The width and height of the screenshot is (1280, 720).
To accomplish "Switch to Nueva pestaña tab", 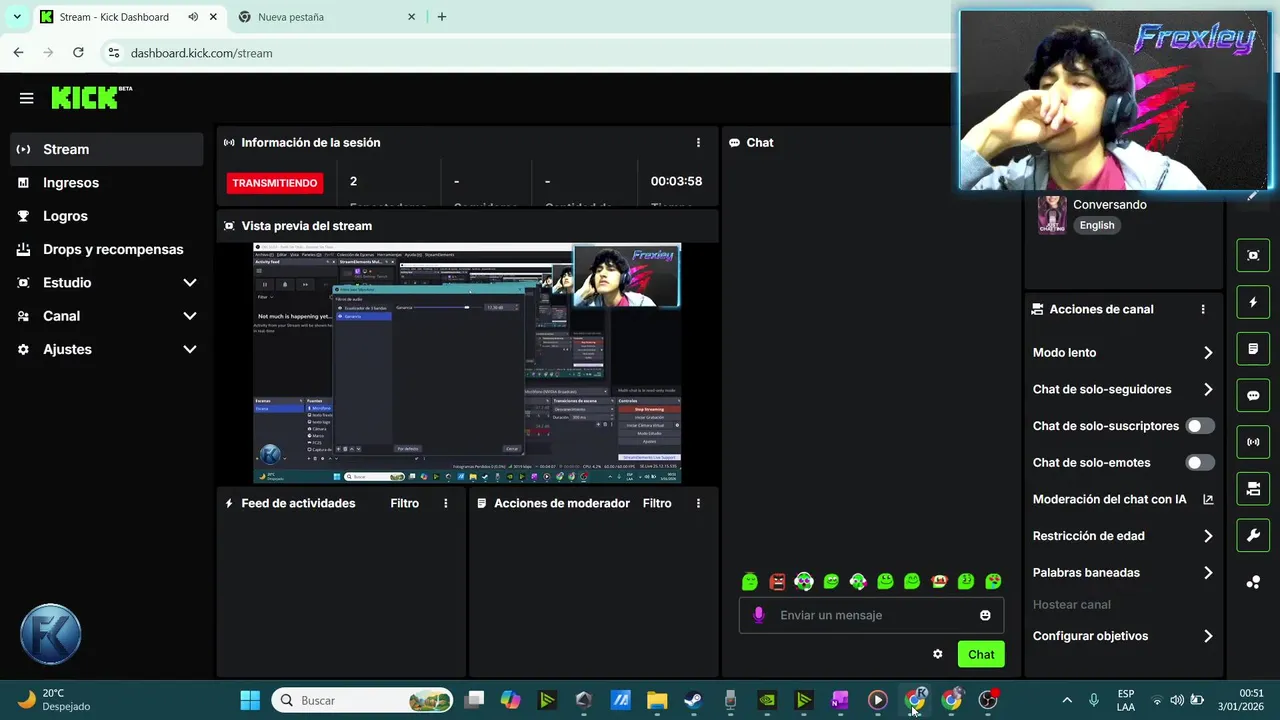I will pyautogui.click(x=326, y=17).
